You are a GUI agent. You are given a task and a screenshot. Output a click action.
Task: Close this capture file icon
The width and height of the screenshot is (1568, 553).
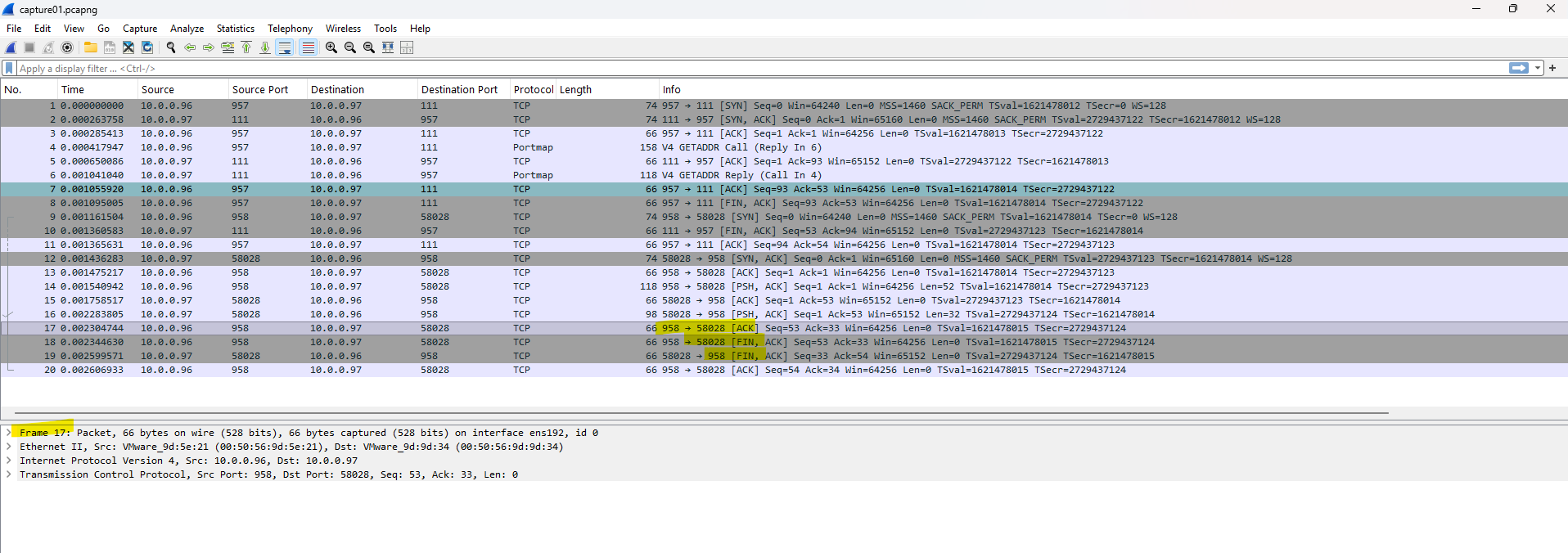[128, 47]
